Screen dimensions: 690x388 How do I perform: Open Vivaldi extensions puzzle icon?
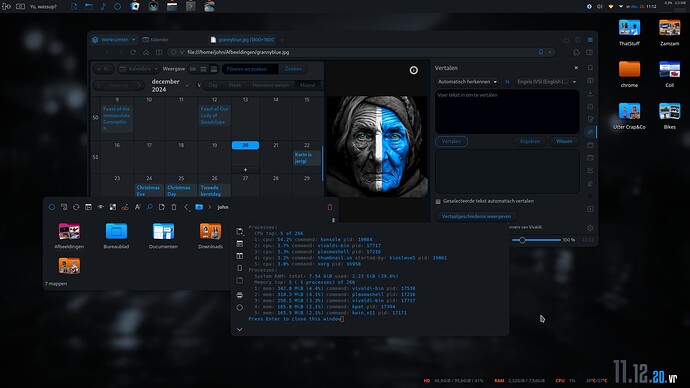tap(576, 52)
